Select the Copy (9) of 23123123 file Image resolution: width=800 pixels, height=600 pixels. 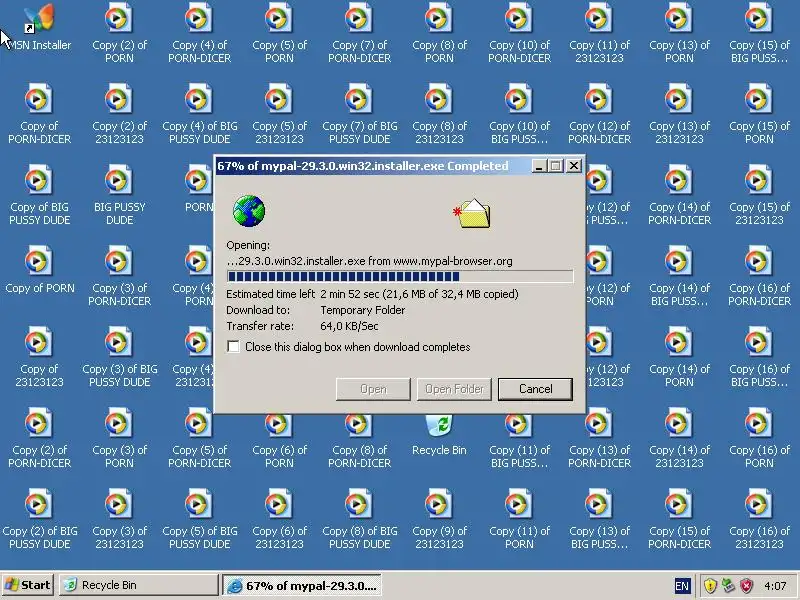point(439,520)
